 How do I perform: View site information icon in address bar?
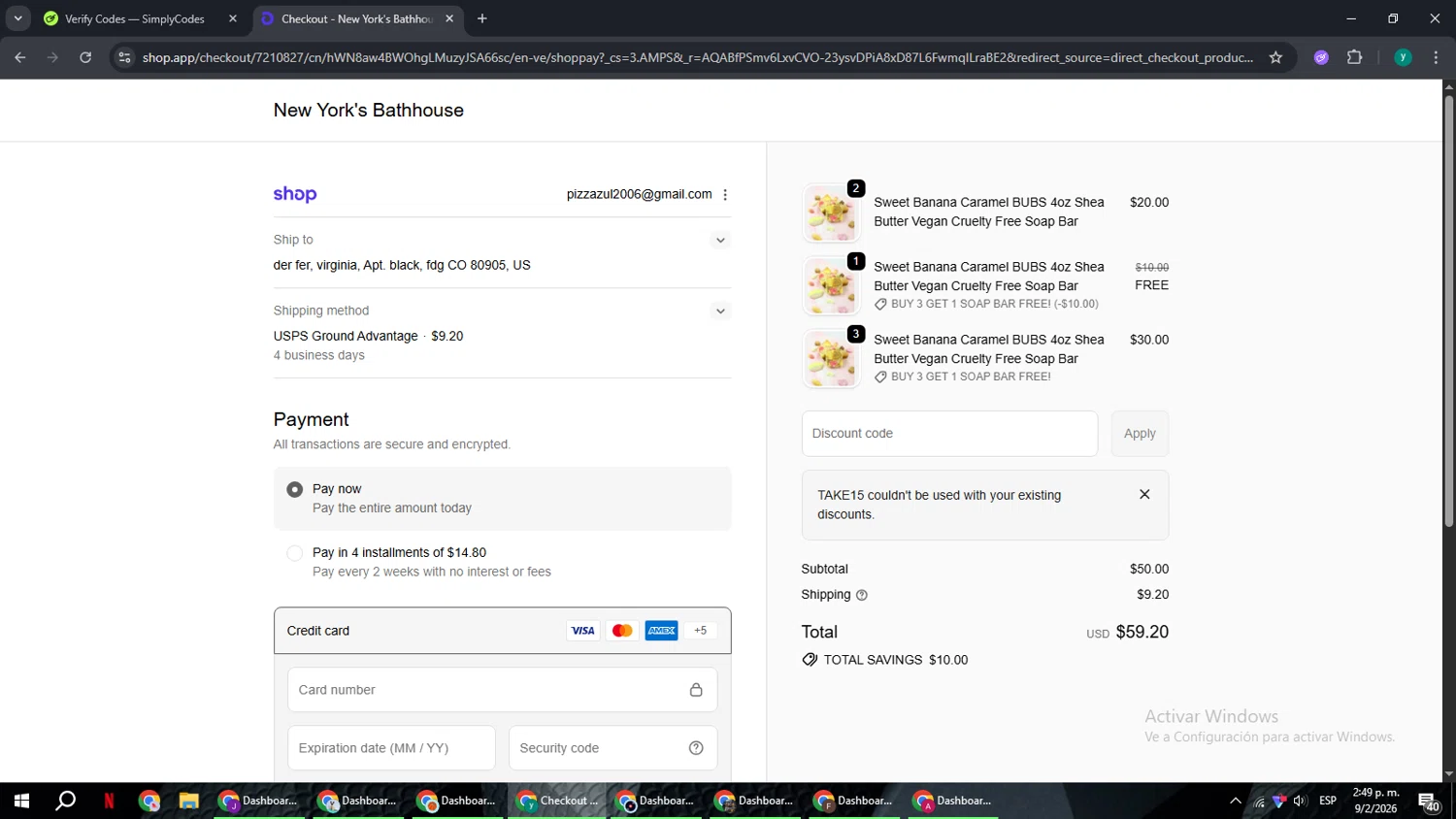(x=123, y=57)
